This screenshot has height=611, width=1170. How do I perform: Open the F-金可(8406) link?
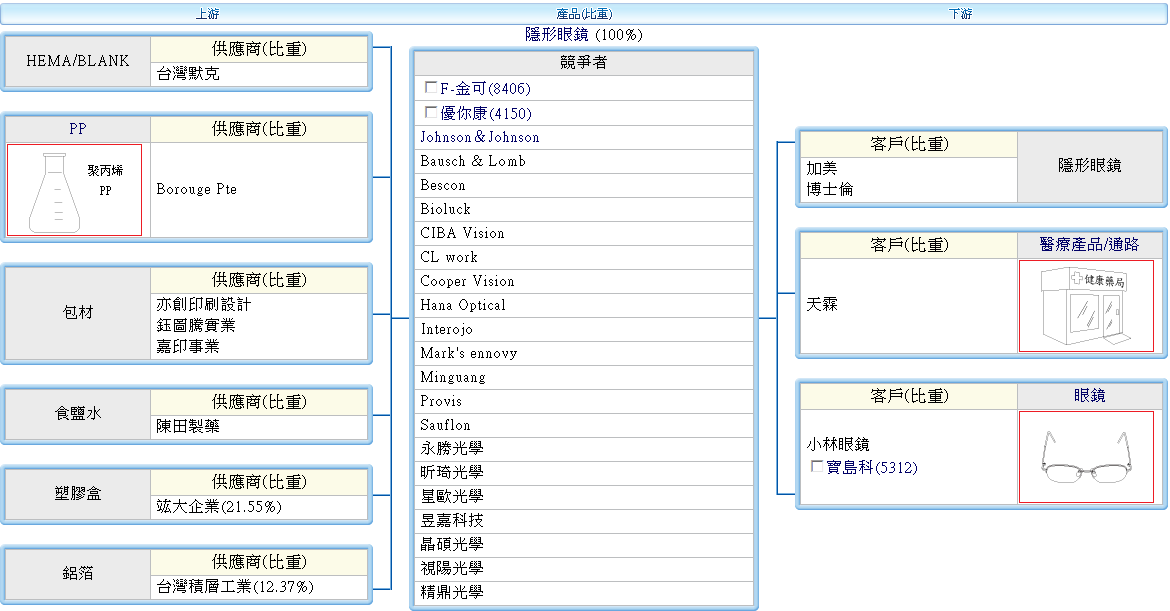pos(485,89)
